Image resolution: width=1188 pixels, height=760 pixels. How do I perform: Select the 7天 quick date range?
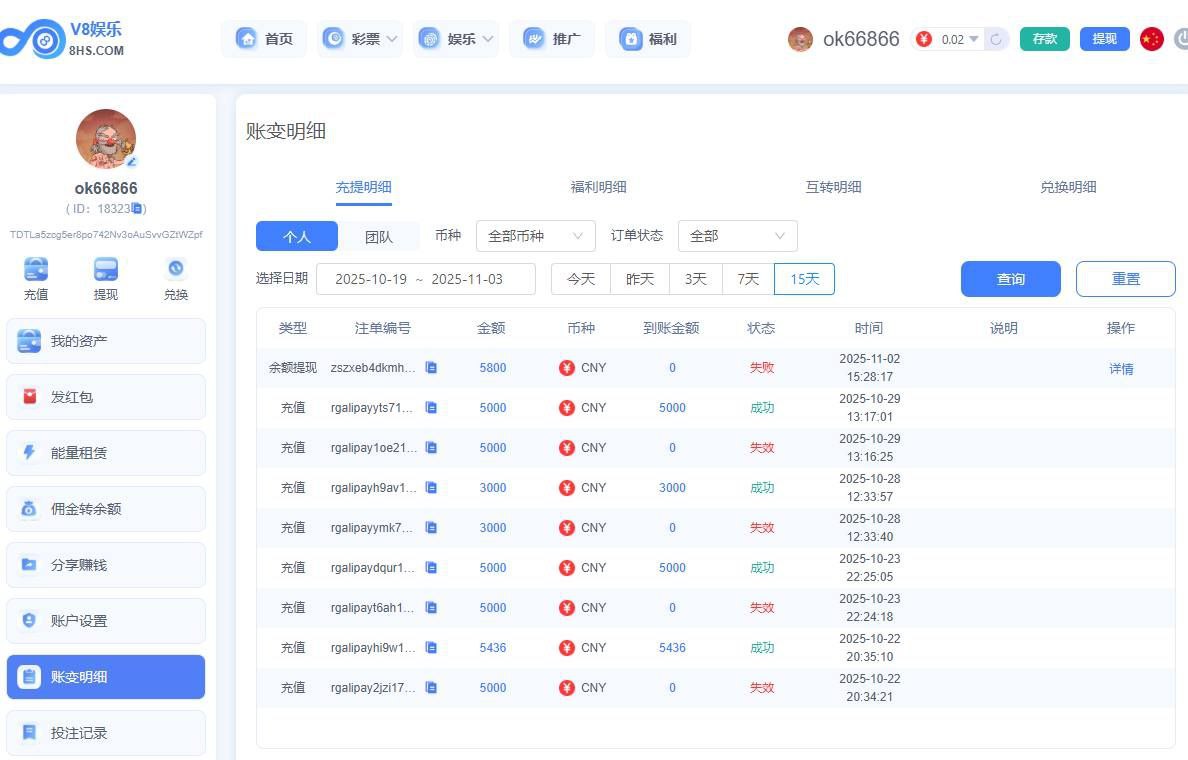[748, 279]
